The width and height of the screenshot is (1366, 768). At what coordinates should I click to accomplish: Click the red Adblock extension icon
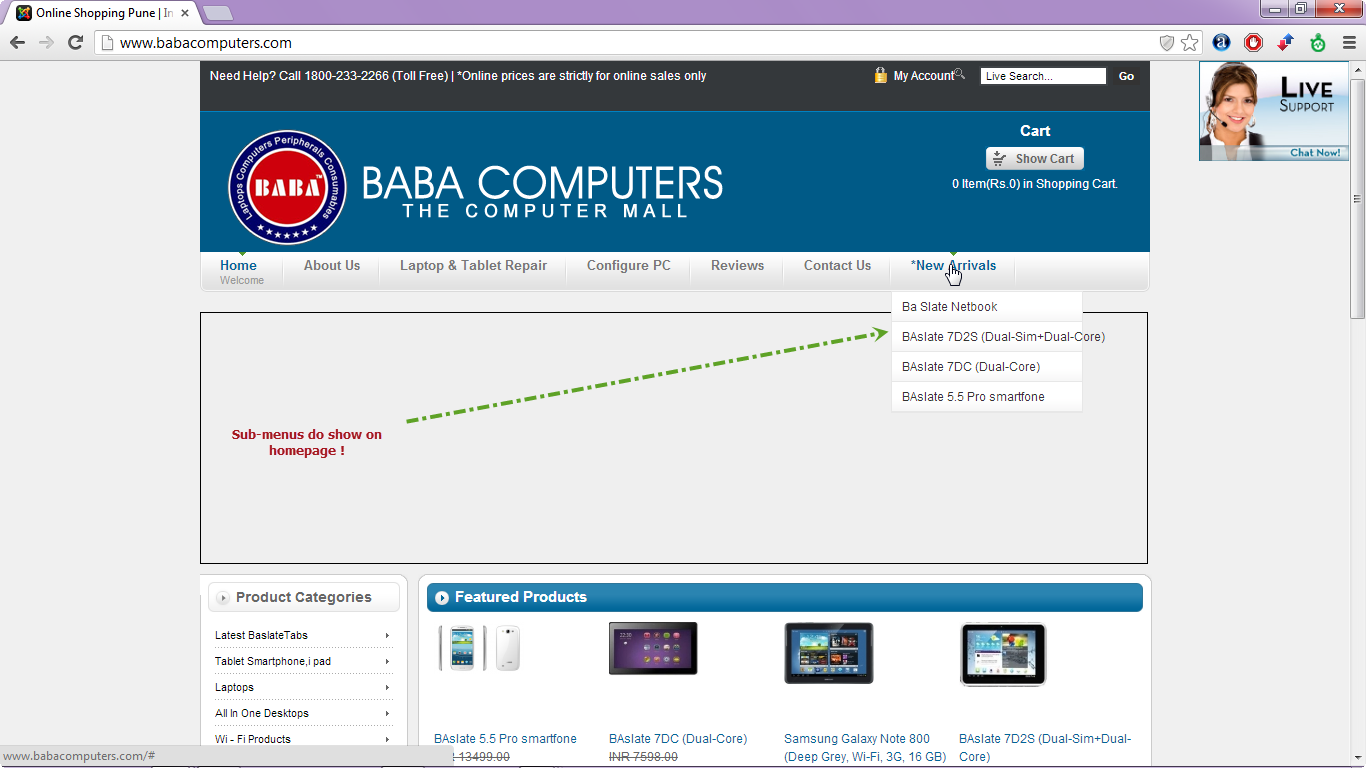point(1253,43)
